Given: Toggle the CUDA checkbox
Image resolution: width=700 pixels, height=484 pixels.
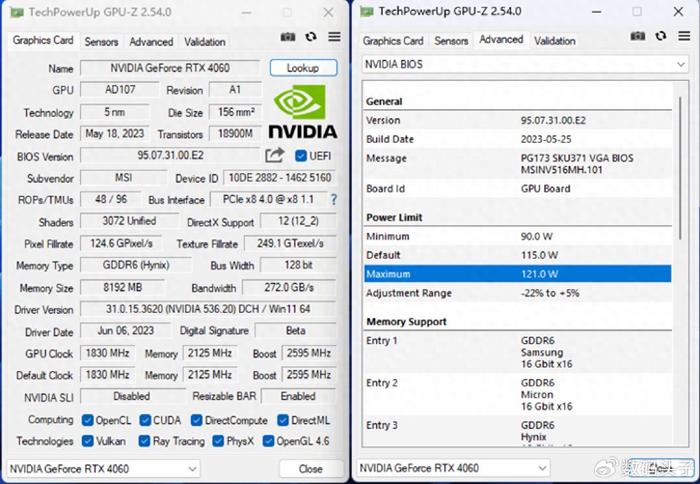Looking at the screenshot, I should (145, 420).
